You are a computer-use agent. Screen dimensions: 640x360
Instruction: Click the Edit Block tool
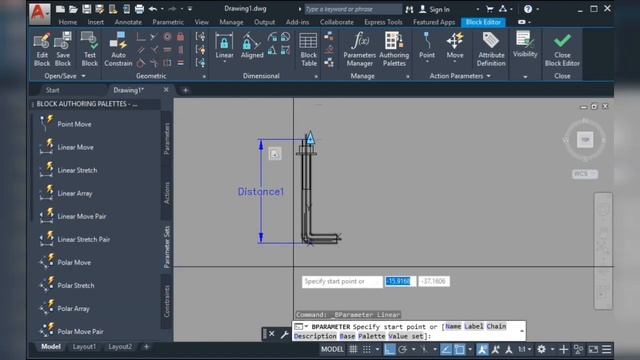(42, 49)
